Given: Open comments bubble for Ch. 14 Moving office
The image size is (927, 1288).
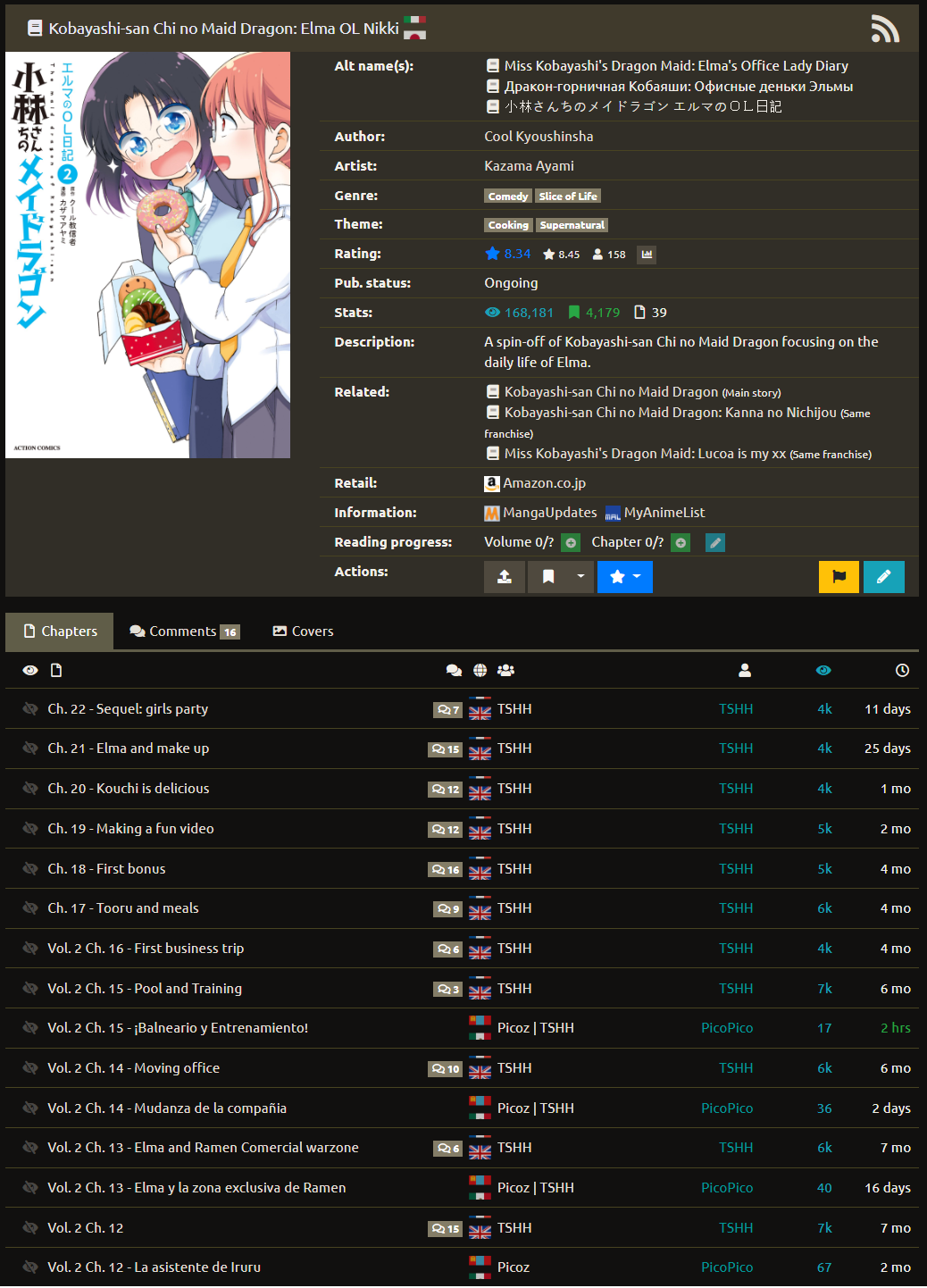Looking at the screenshot, I should [446, 1069].
